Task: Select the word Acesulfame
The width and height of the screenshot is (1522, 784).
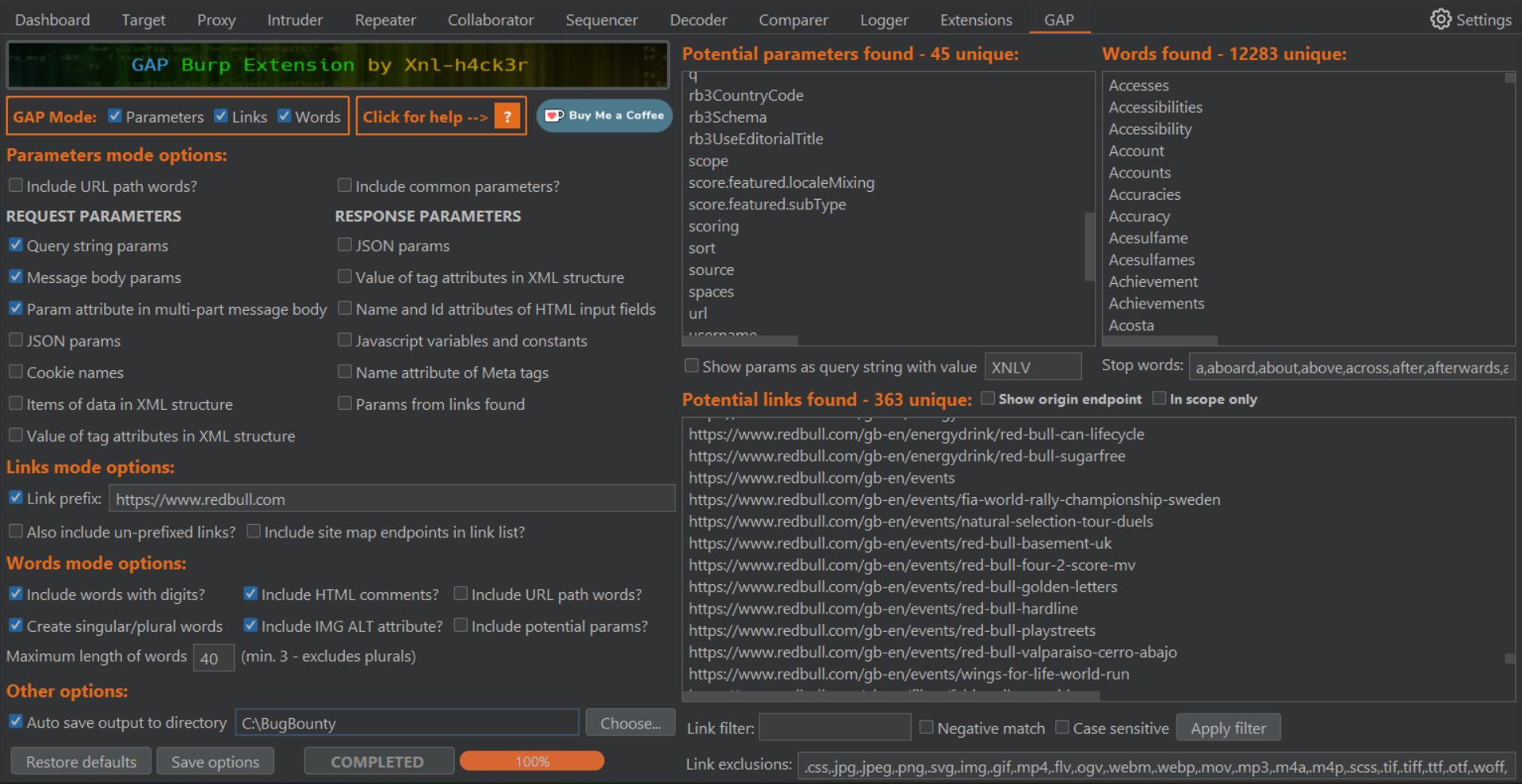Action: 1148,238
